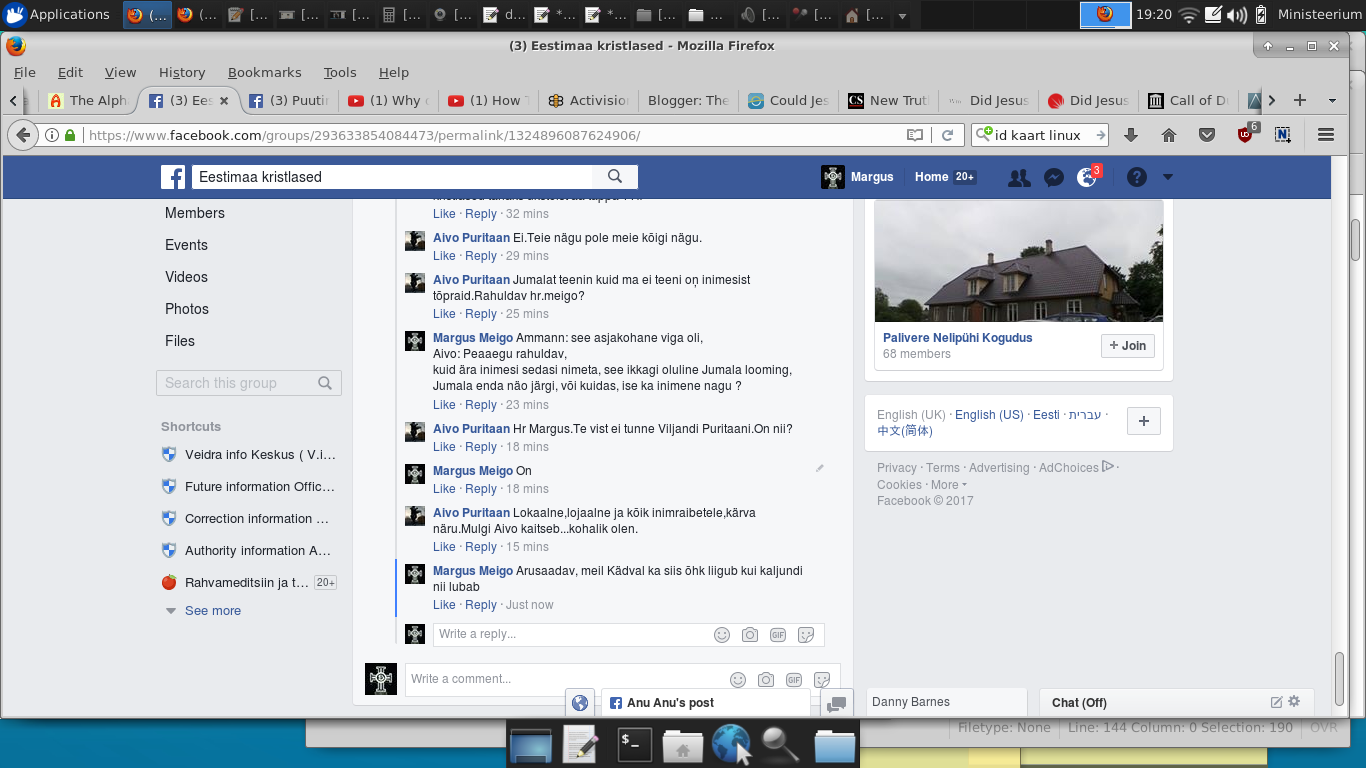Open Firefox downloads arrow icon
Screen dimensions: 1366x768
[x=1131, y=135]
